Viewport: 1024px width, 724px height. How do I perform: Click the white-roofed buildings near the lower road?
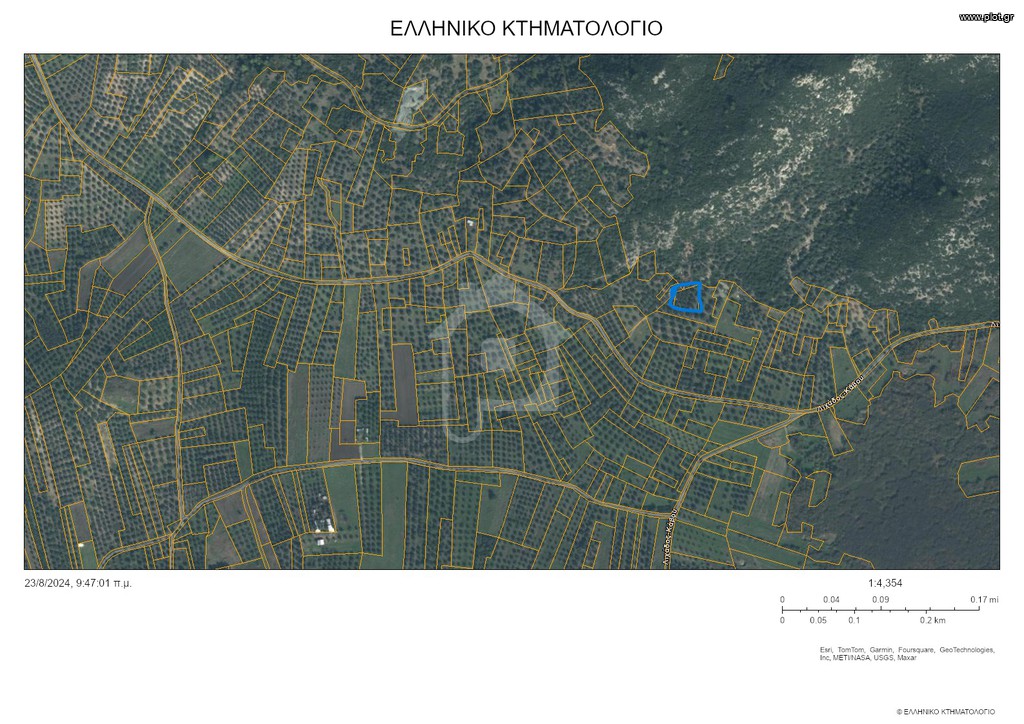click(x=321, y=520)
